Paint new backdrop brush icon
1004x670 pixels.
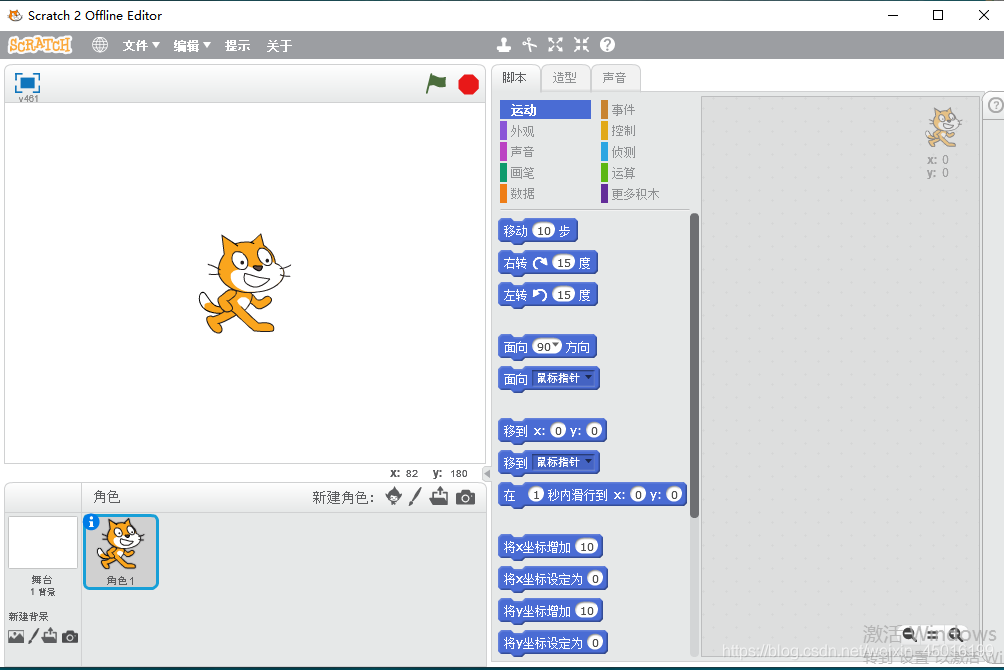[x=33, y=636]
